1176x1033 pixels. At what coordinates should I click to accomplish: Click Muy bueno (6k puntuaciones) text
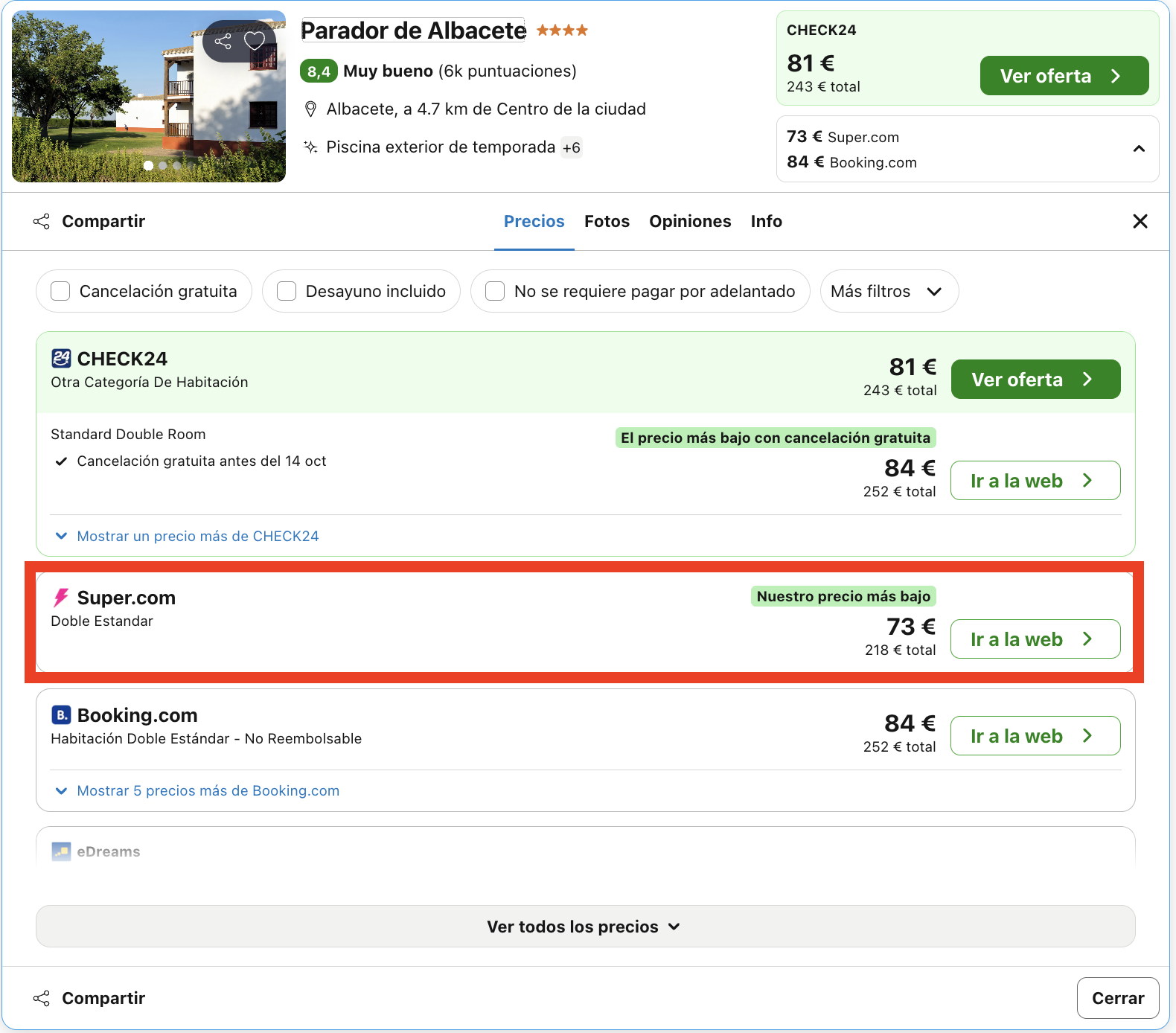pos(460,71)
